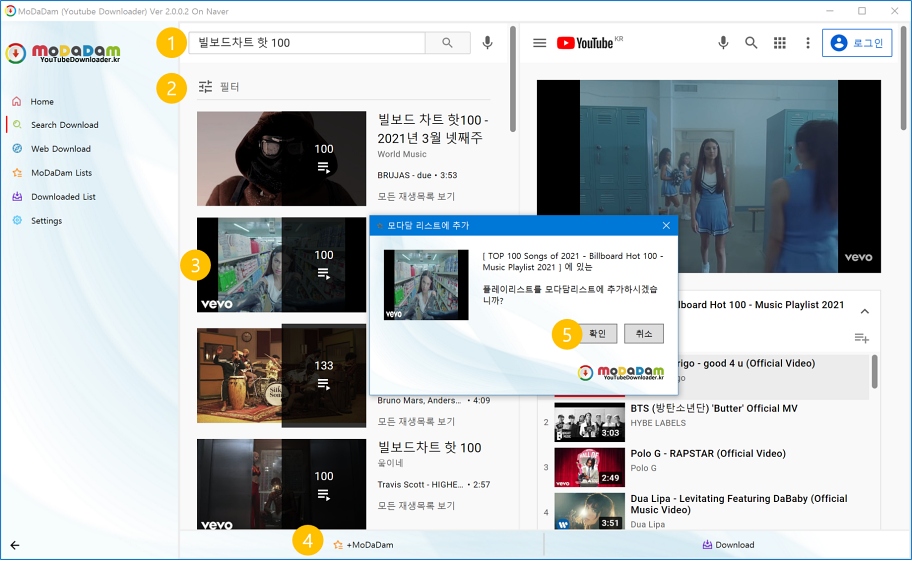Click the YouTube voice search microphone
The image size is (912, 563).
pyautogui.click(x=723, y=42)
